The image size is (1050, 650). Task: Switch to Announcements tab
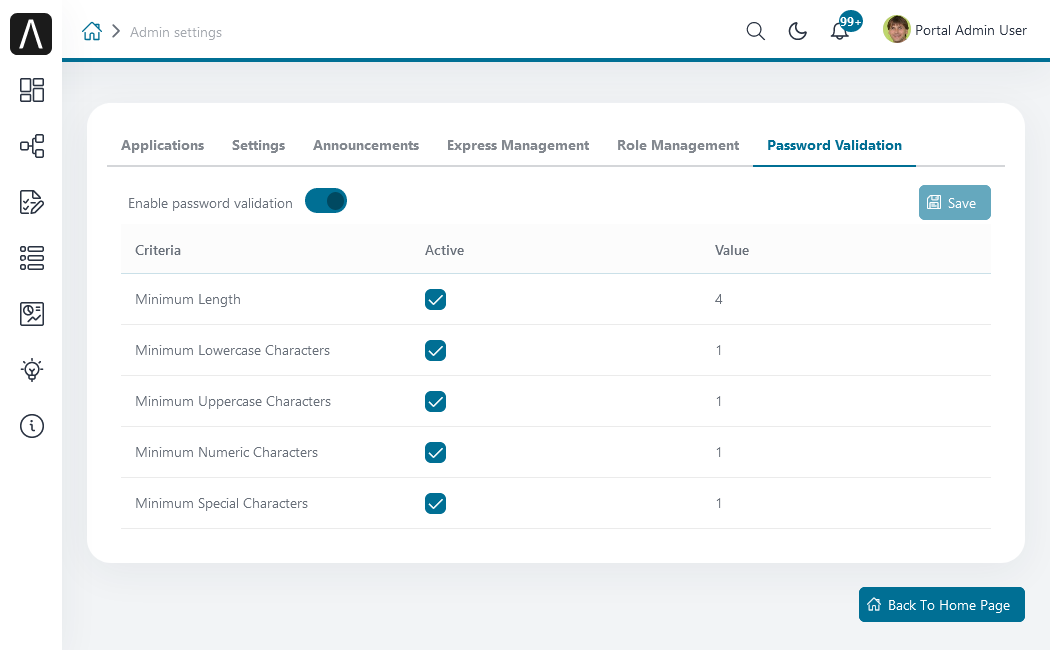(x=366, y=145)
